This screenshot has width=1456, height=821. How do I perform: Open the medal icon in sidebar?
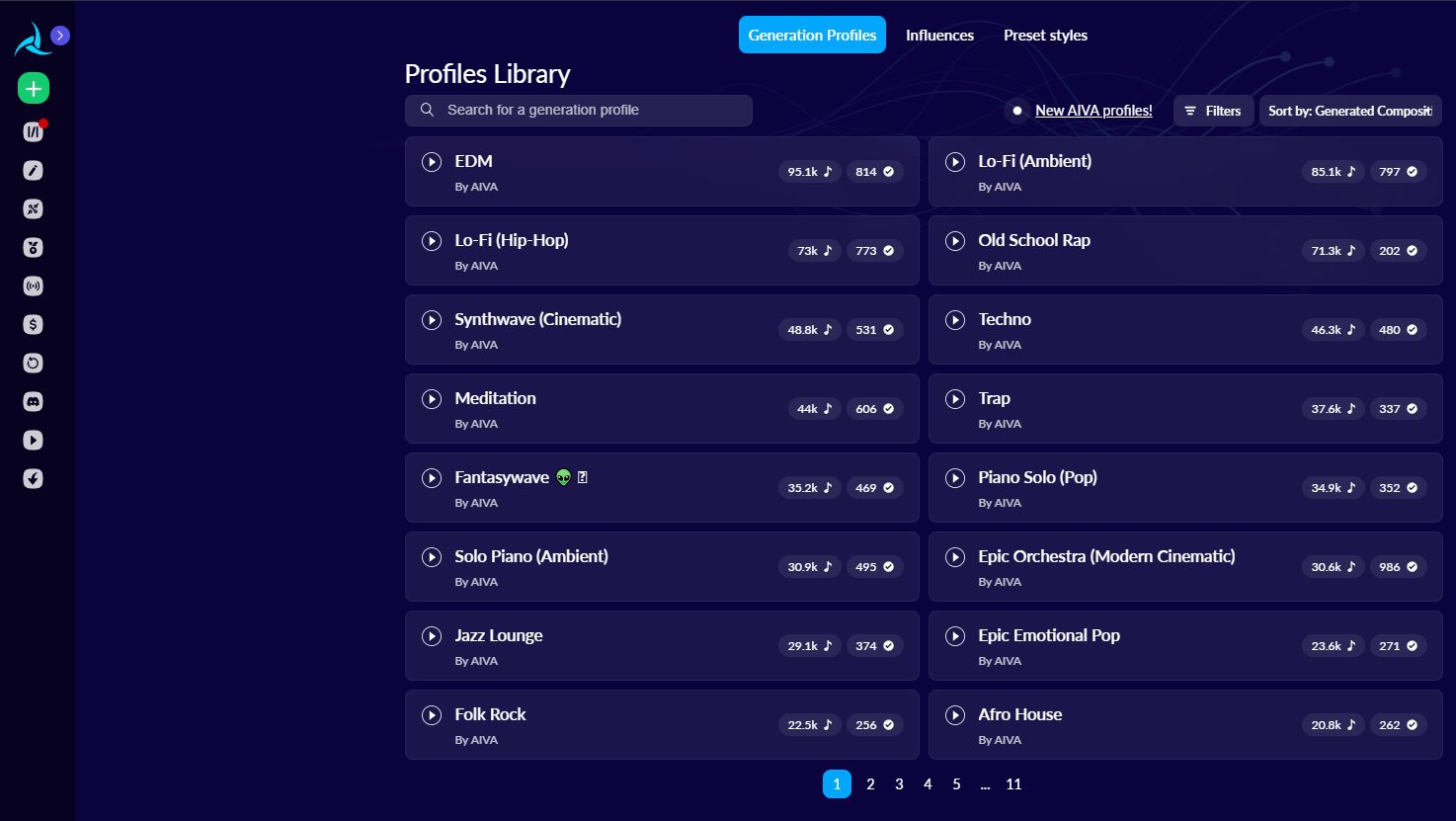[33, 248]
